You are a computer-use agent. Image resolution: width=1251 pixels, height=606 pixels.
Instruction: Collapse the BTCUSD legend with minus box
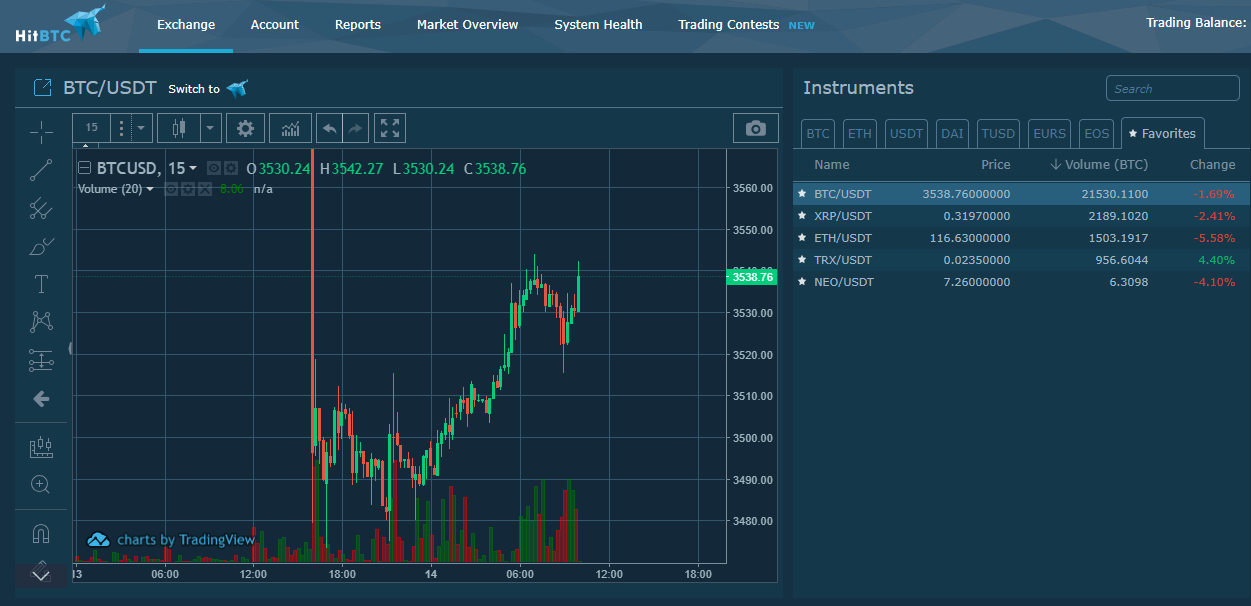84,169
